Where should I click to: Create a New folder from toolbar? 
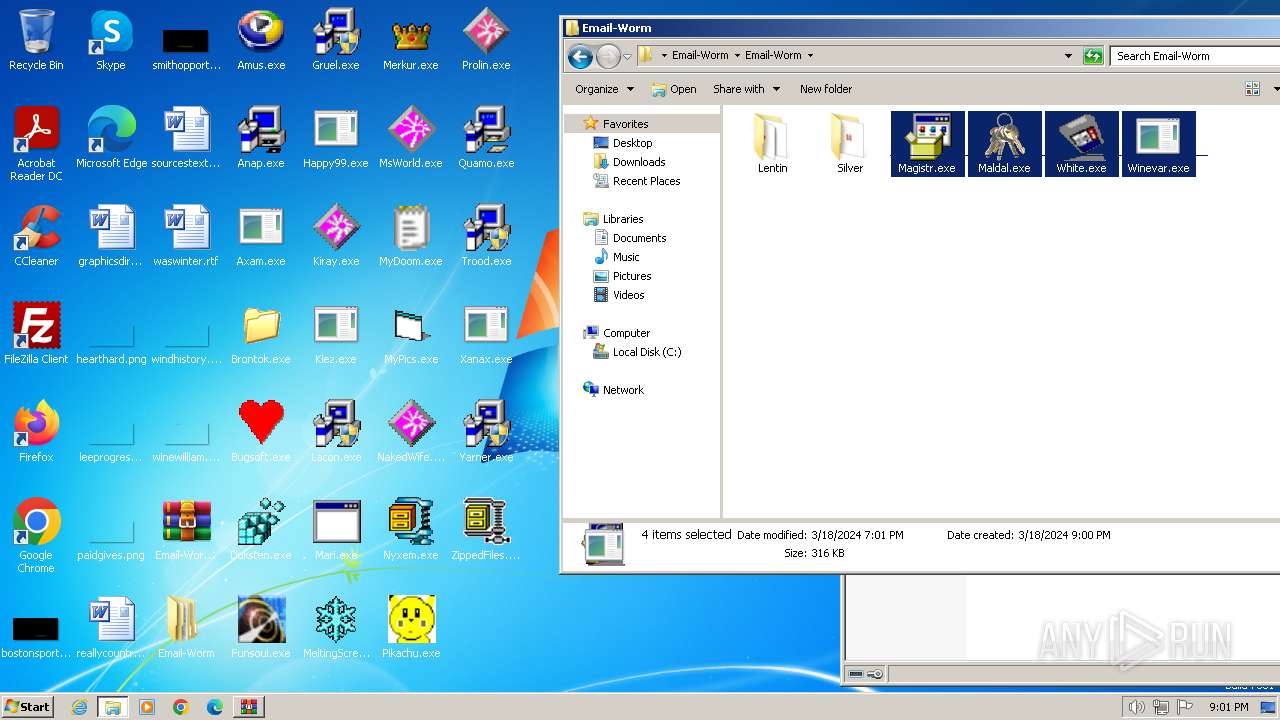(826, 89)
